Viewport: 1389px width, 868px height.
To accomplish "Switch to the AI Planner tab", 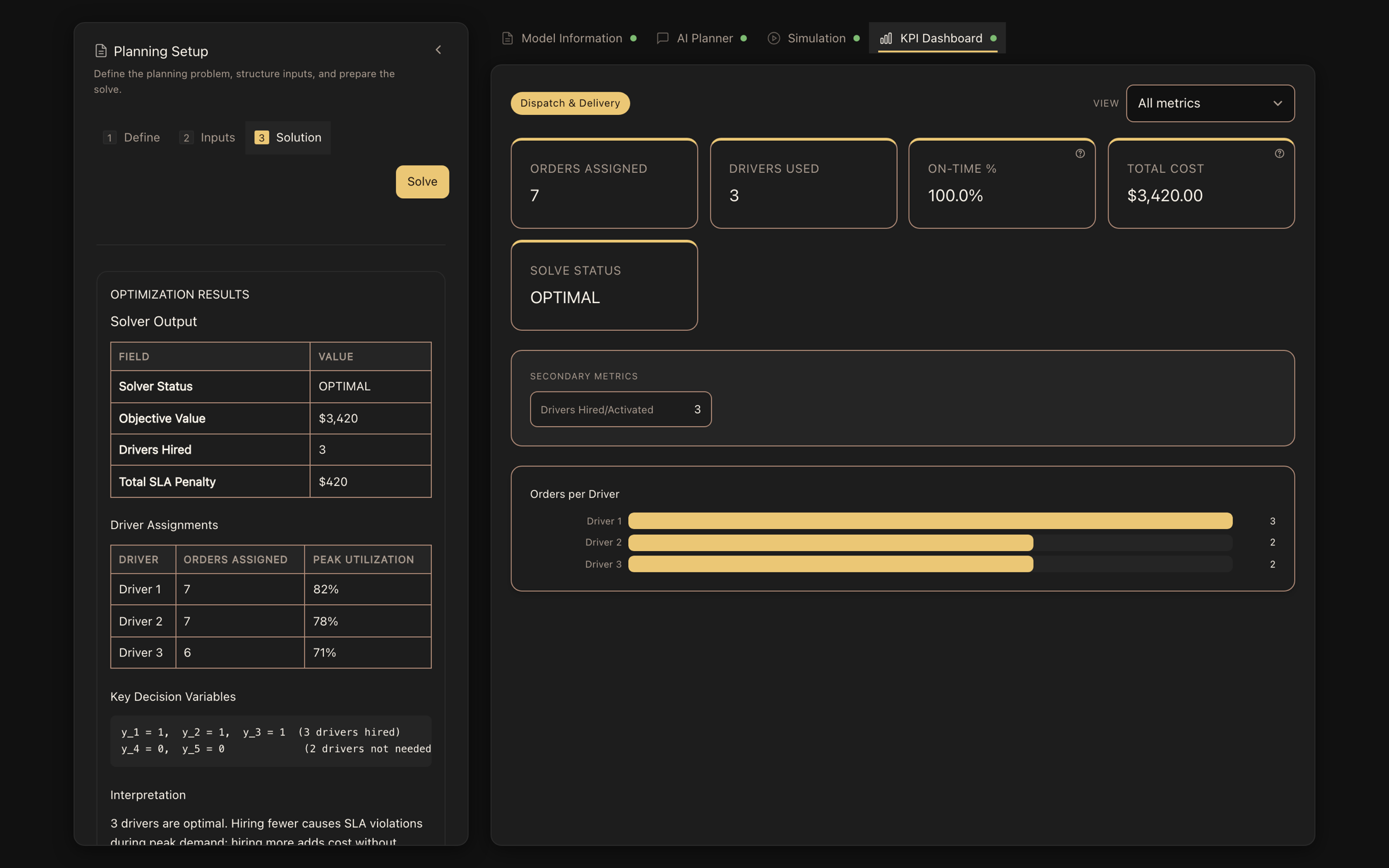I will [x=701, y=39].
